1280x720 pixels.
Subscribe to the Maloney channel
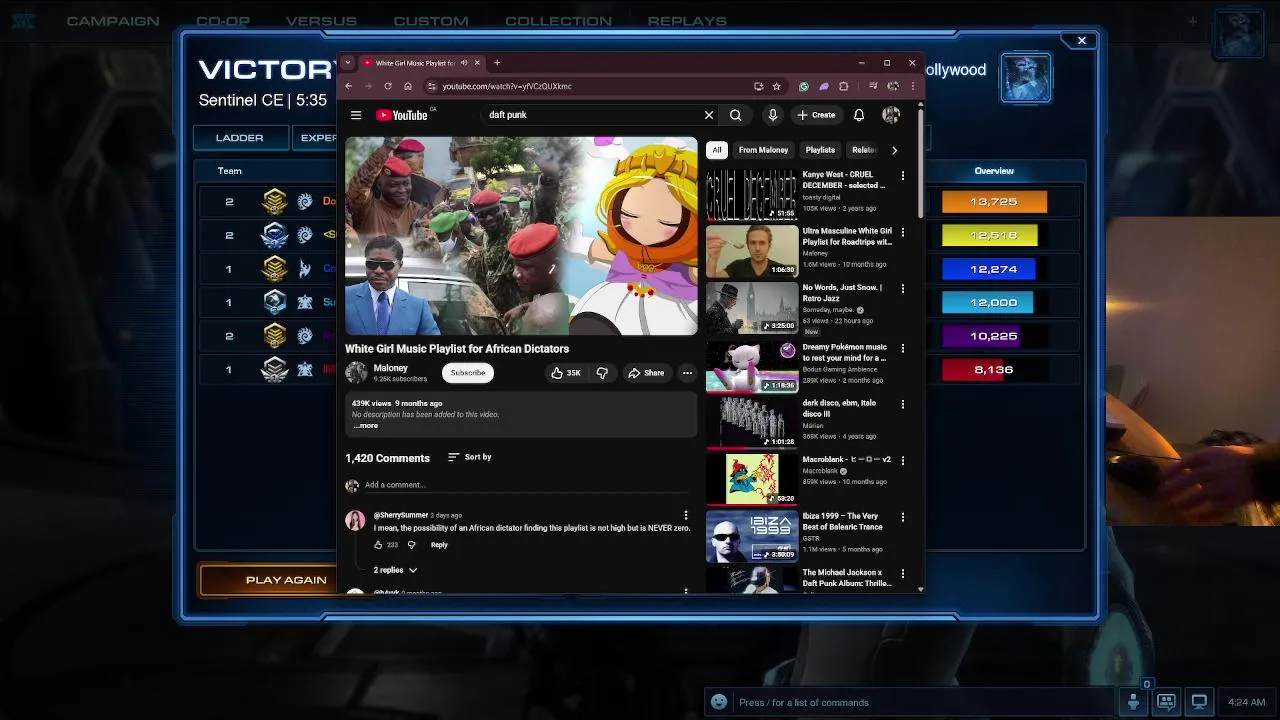467,373
